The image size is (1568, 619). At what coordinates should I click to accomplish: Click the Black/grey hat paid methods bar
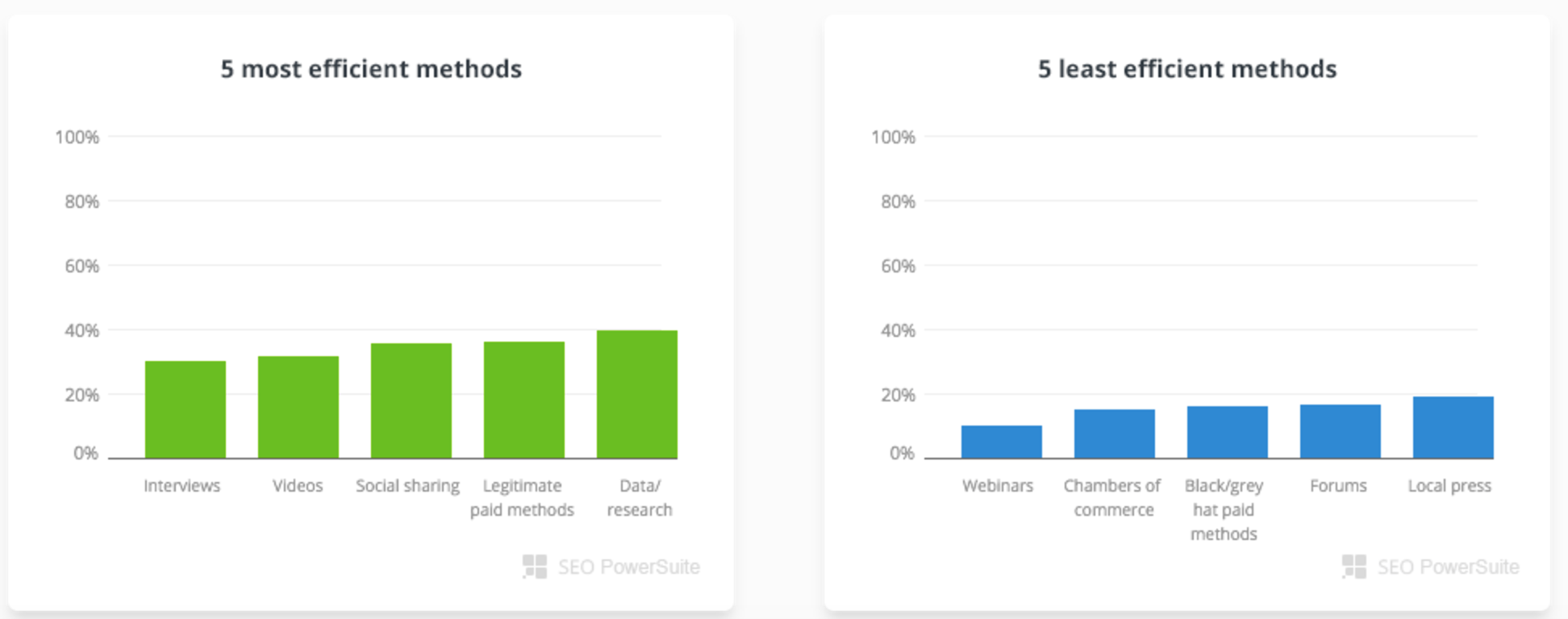(x=1228, y=432)
